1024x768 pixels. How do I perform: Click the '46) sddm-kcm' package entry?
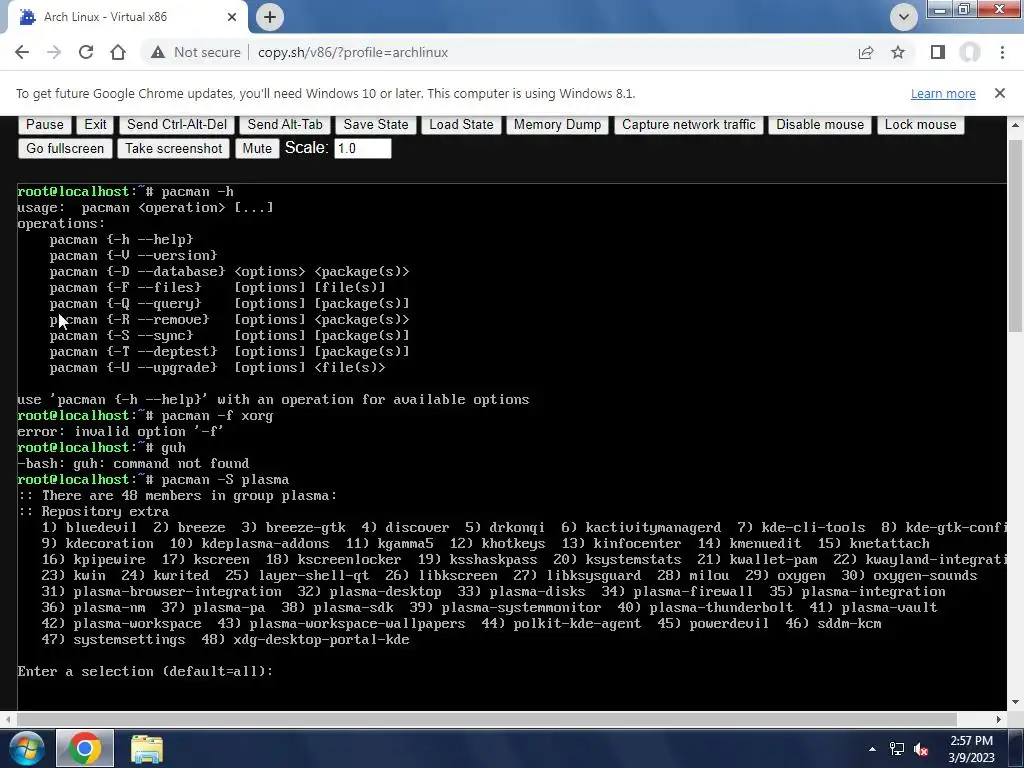coord(833,624)
